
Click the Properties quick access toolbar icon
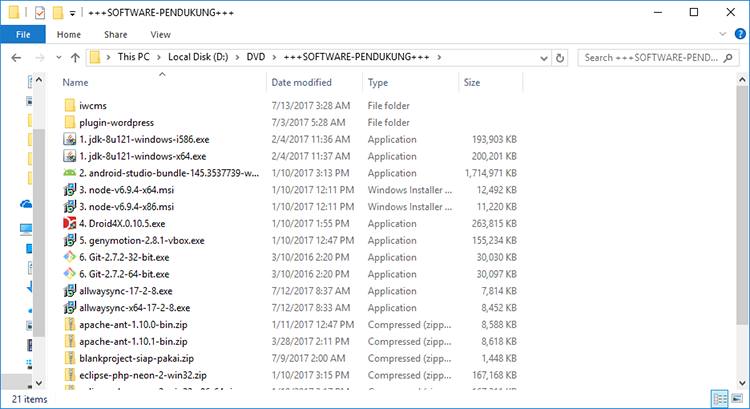(40, 13)
